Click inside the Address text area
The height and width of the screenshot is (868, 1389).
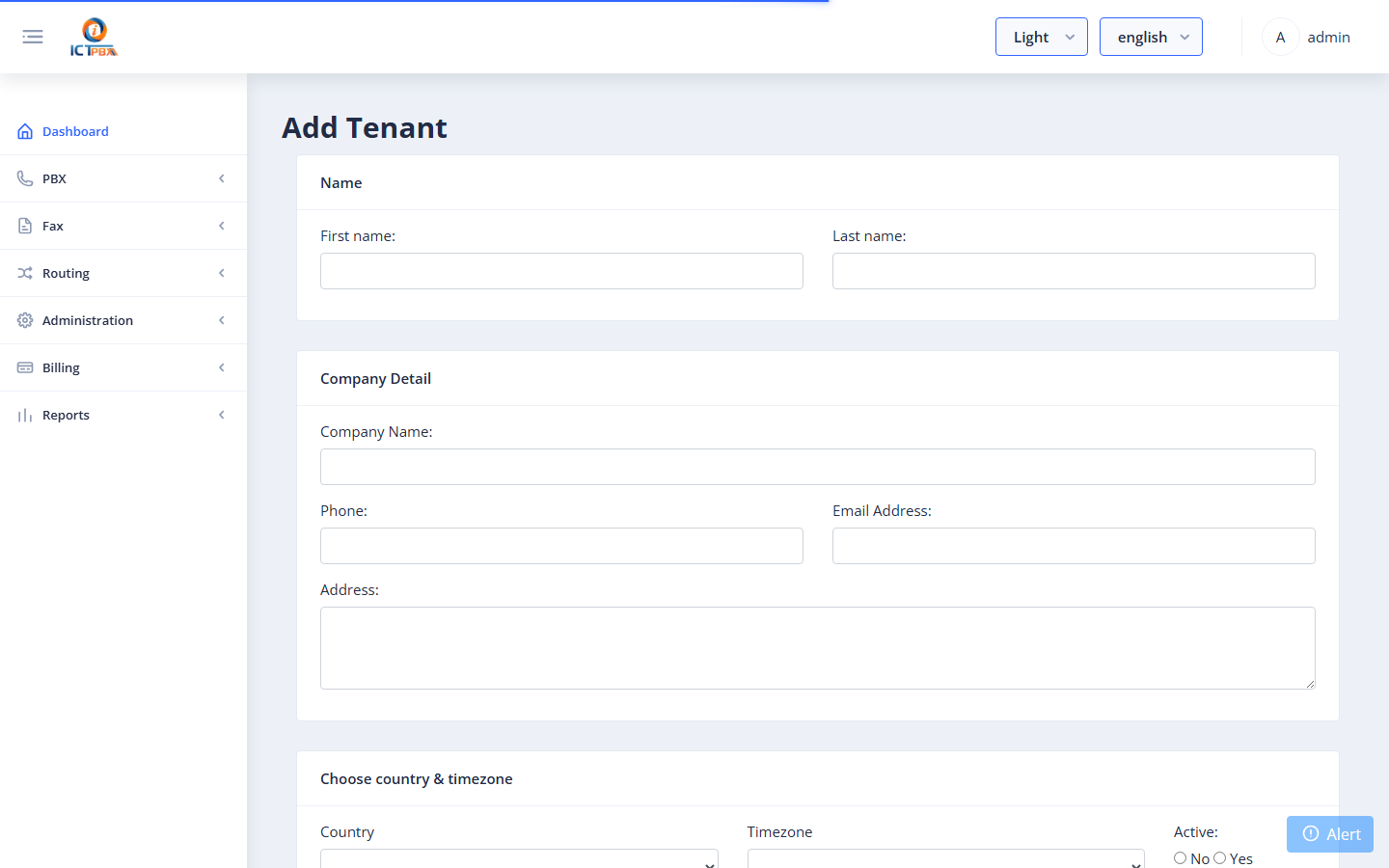point(818,648)
